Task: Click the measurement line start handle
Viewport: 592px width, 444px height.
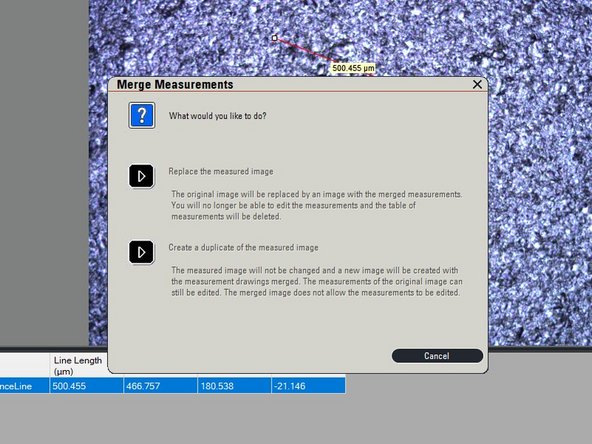Action: coord(274,38)
